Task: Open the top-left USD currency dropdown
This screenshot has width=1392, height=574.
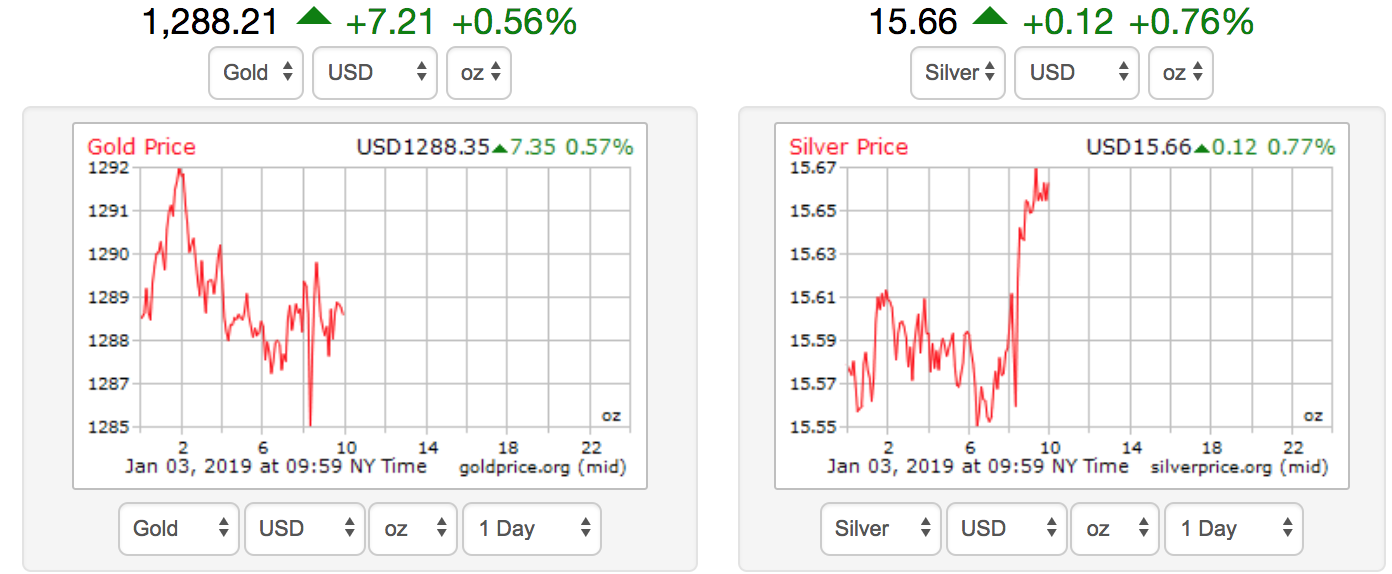Action: [x=375, y=73]
